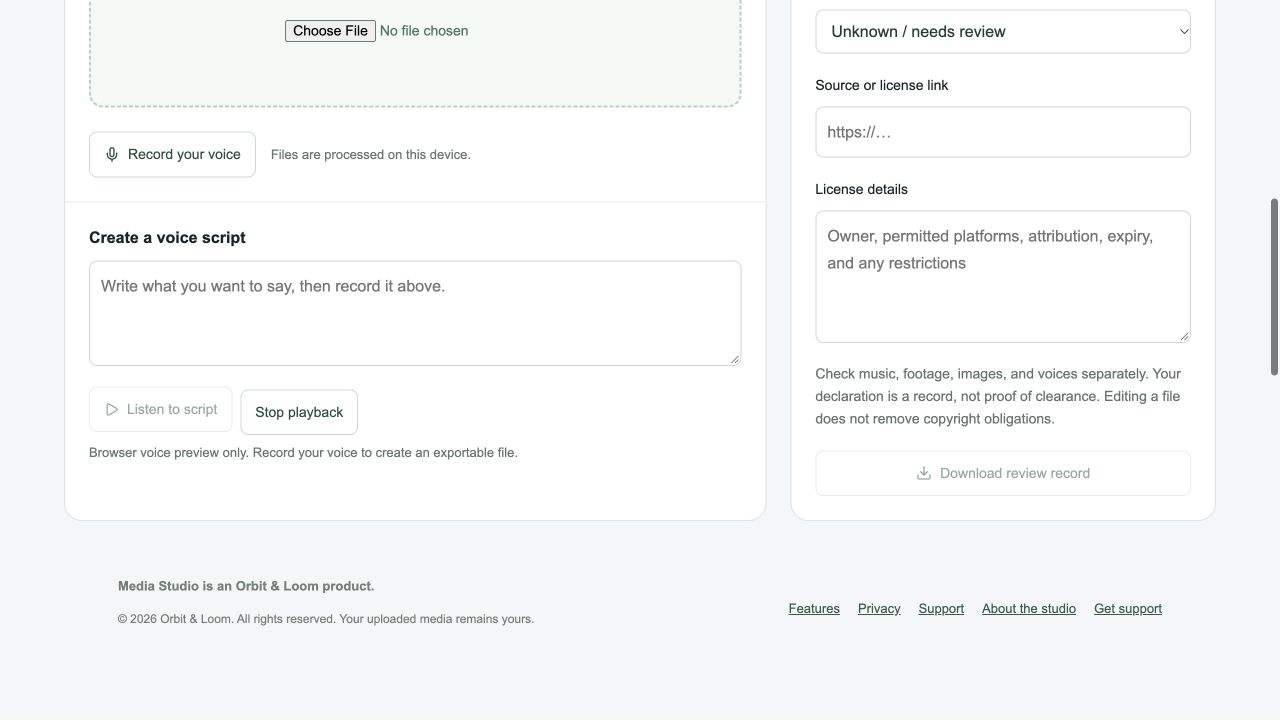Click the Check music, footage, images paragraph

point(998,396)
